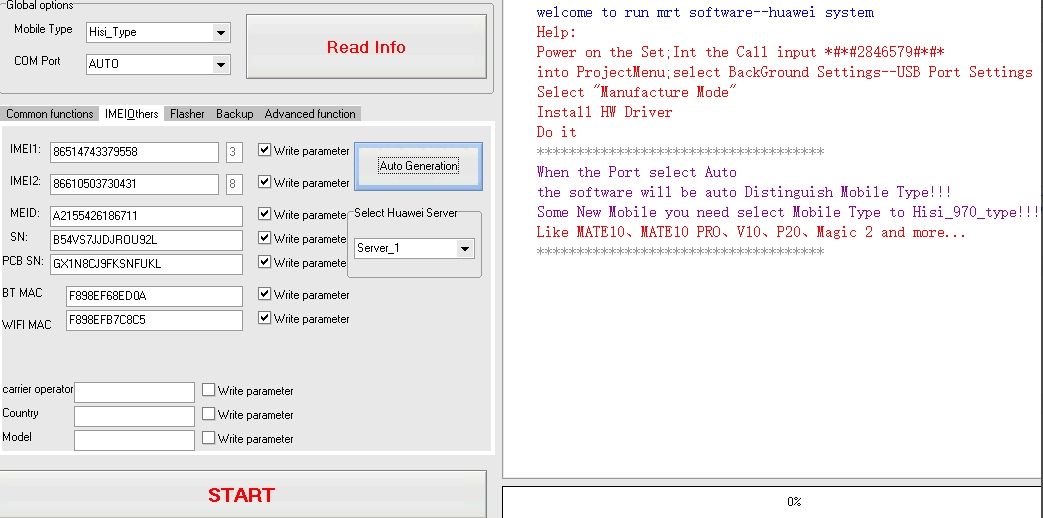Select the IMEI Others tab
This screenshot has height=518, width=1043.
[132, 114]
